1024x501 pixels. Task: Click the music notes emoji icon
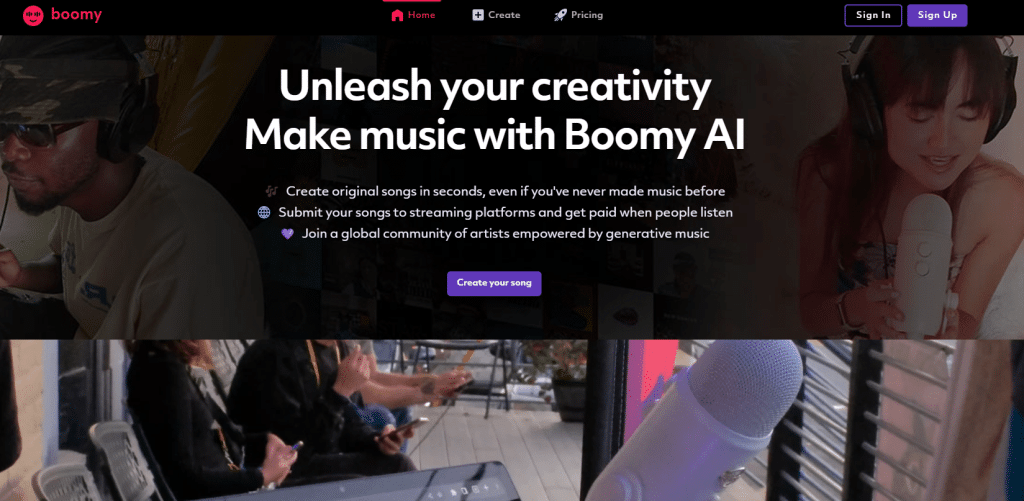tap(272, 191)
